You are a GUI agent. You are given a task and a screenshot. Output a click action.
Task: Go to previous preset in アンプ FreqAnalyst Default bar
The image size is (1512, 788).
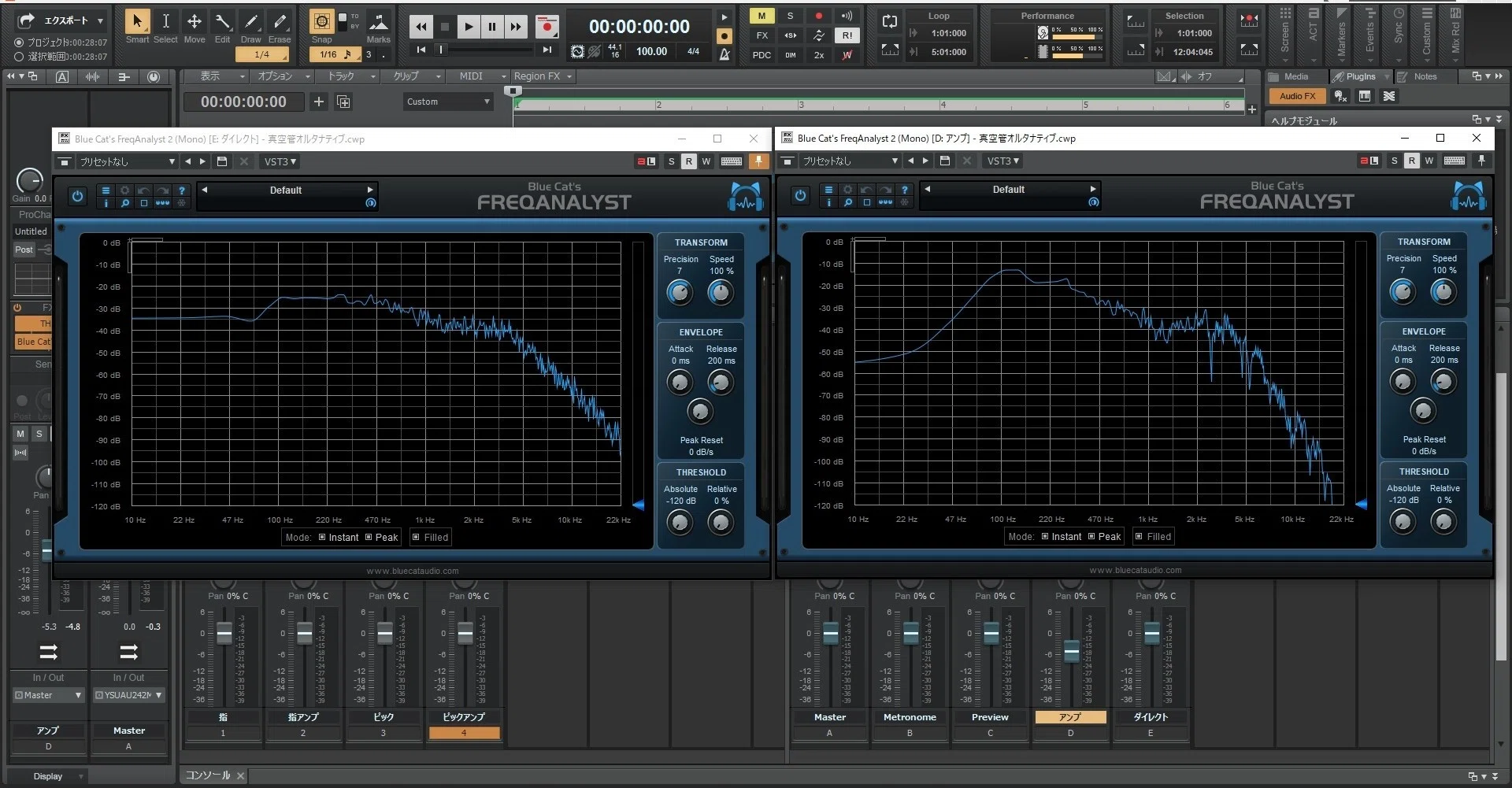coord(928,189)
